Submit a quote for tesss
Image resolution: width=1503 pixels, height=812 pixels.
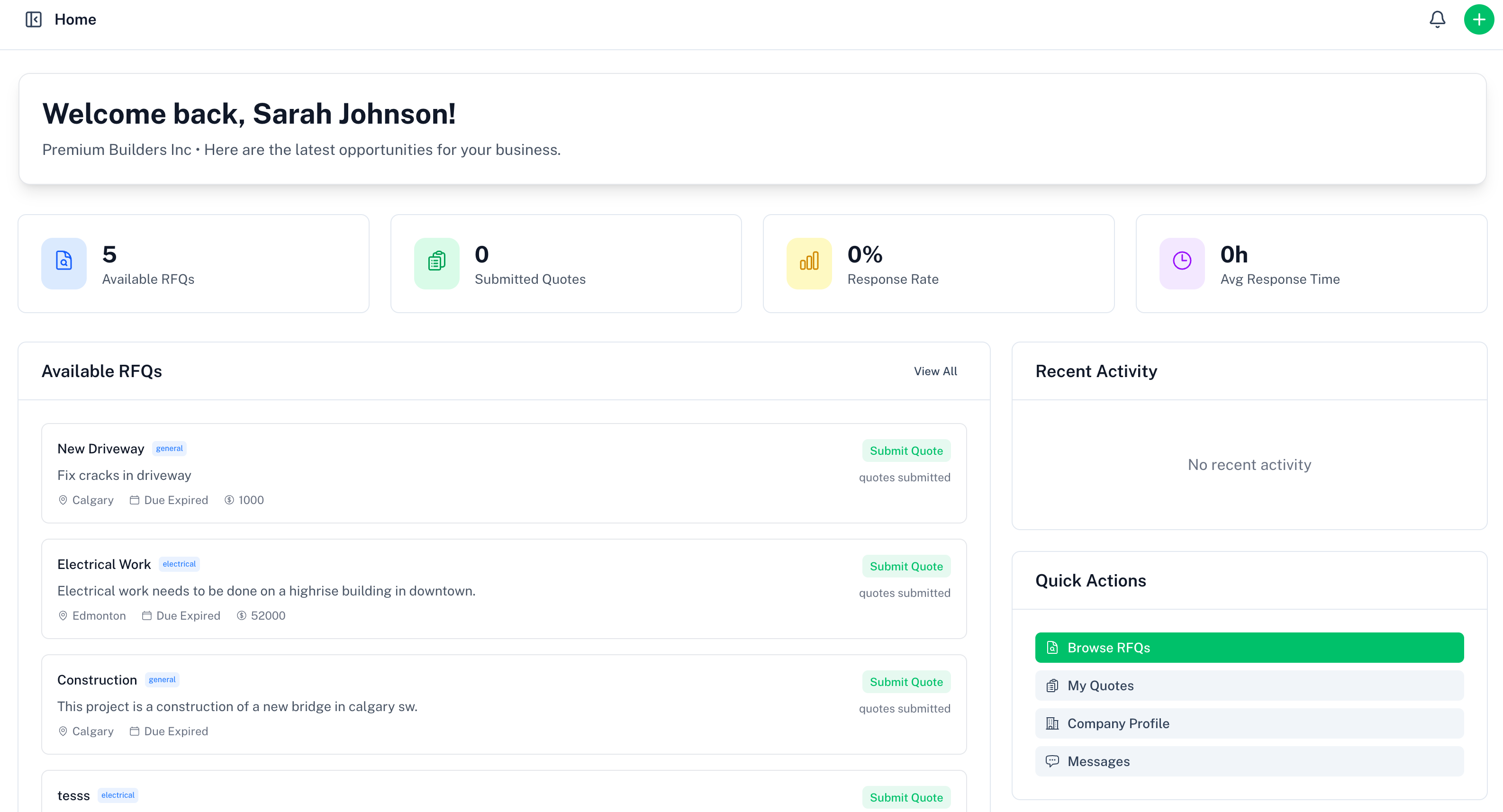906,797
